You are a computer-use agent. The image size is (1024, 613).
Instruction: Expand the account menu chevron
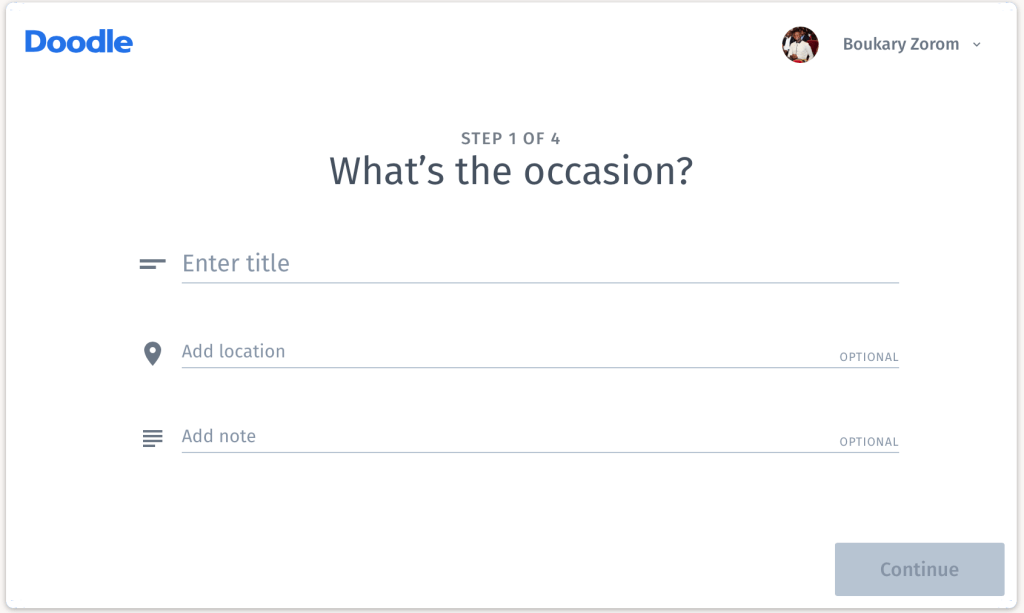tap(977, 45)
